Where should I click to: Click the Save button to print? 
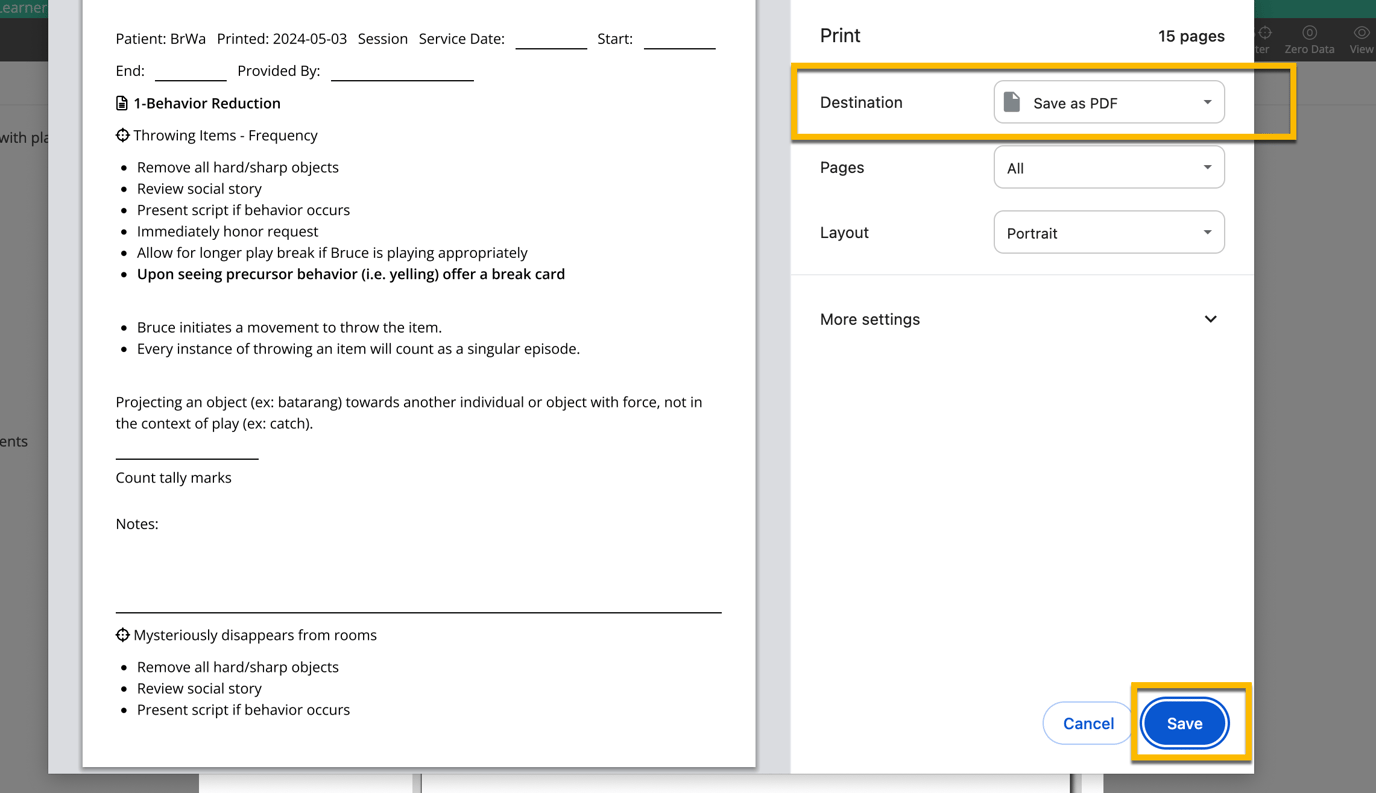1184,723
